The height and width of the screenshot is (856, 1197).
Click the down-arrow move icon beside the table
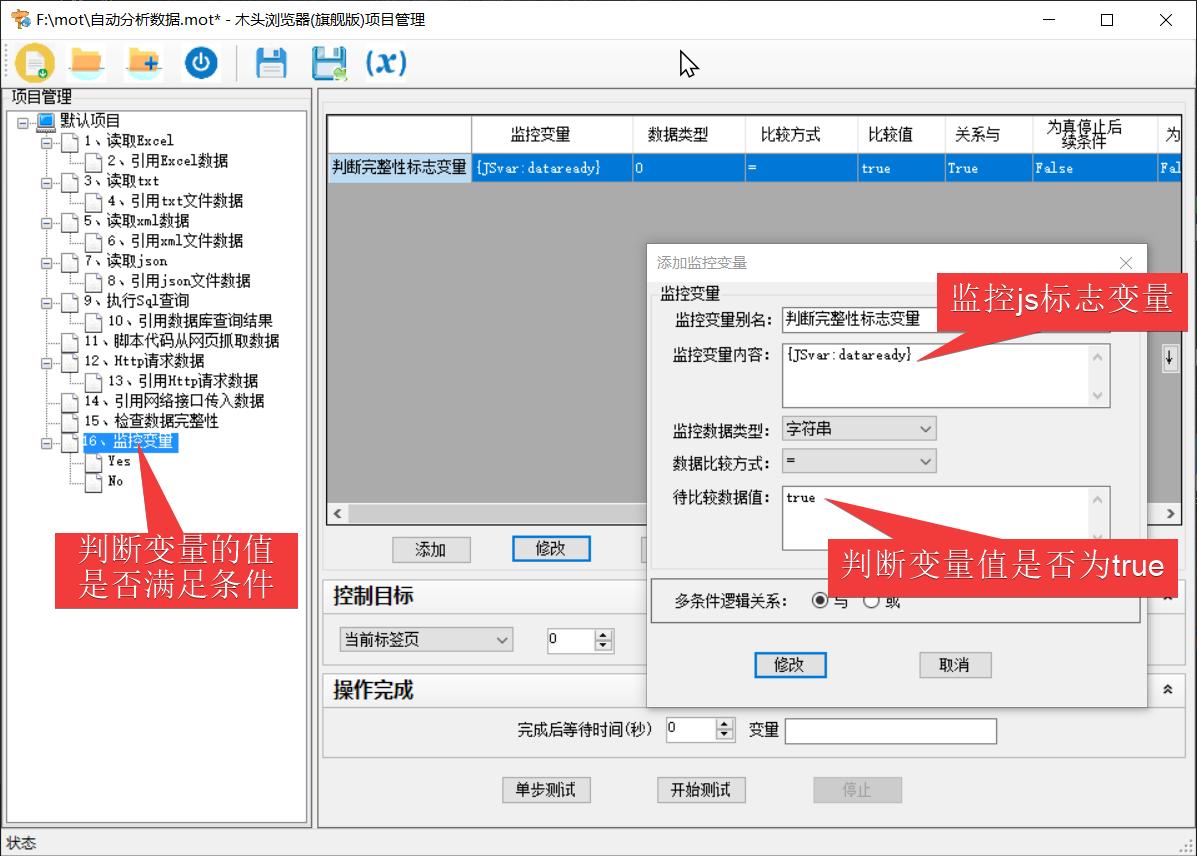click(1169, 357)
